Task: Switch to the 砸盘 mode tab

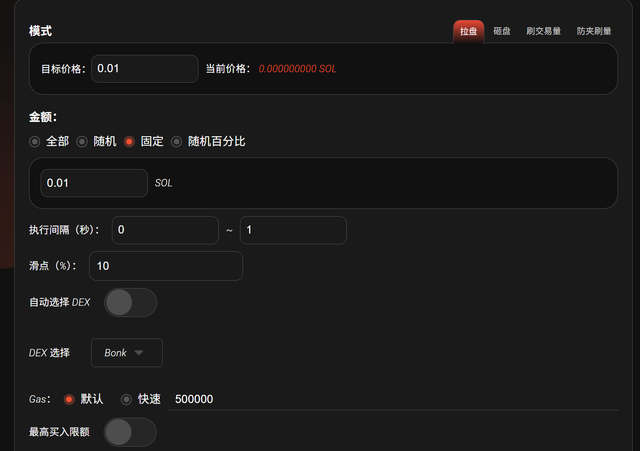Action: [502, 31]
